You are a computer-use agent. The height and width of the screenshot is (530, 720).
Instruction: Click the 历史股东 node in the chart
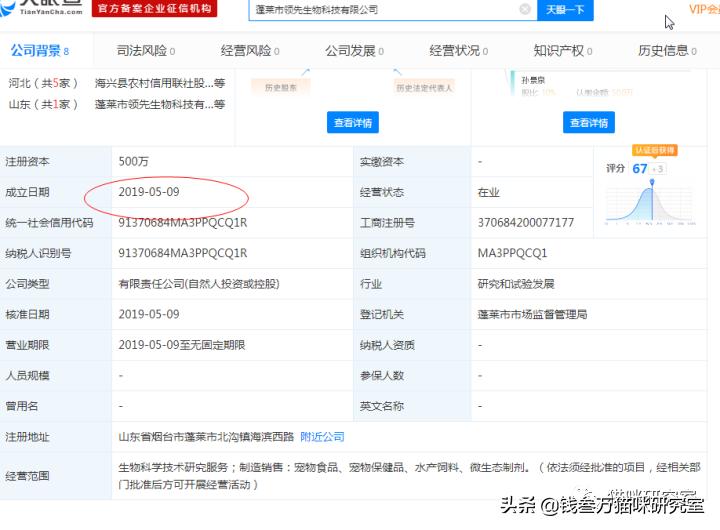pos(281,87)
